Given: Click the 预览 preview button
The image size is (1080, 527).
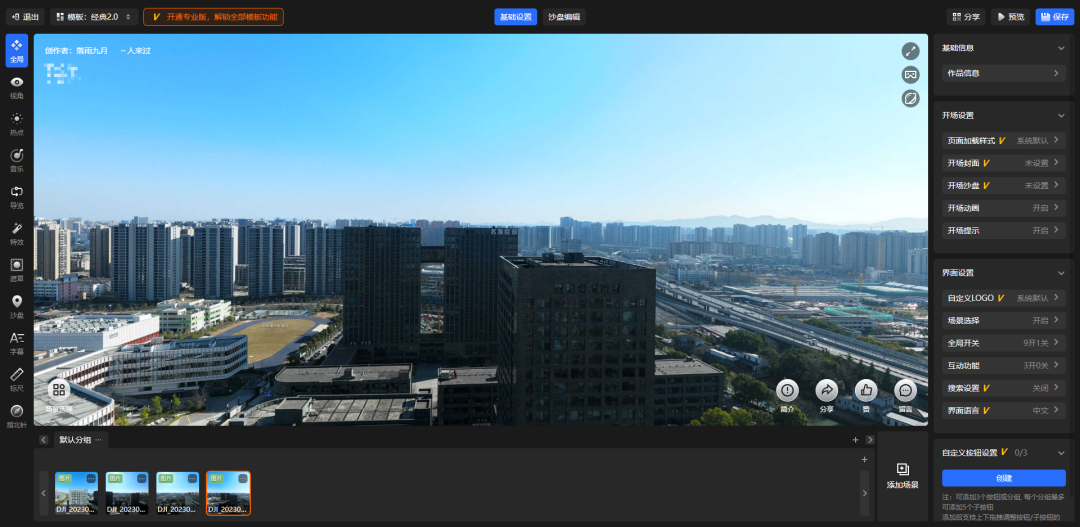Looking at the screenshot, I should coord(1010,17).
